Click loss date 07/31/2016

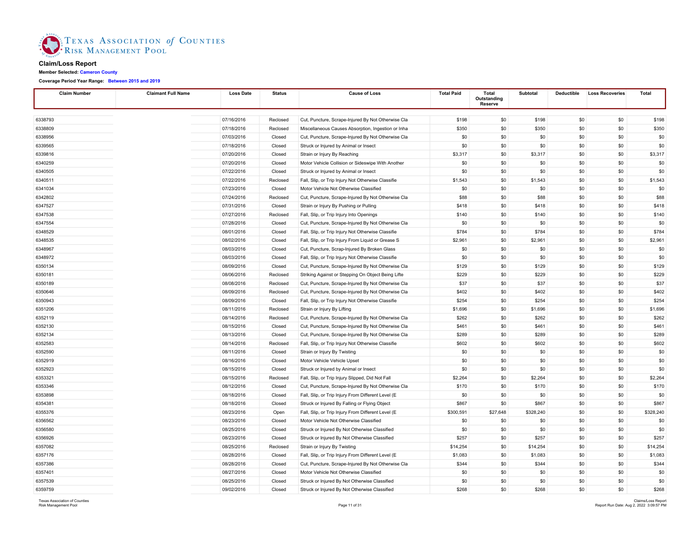[234, 206]
